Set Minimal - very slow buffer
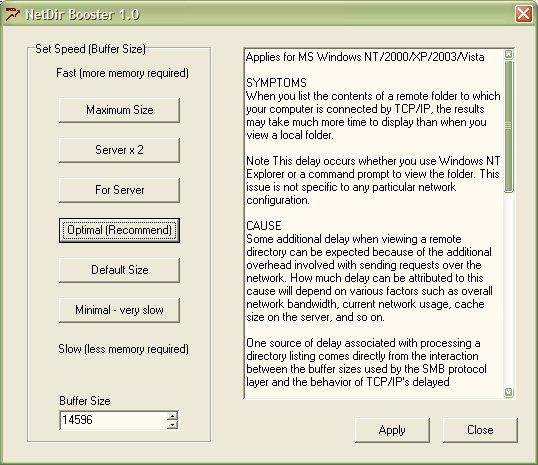This screenshot has width=538, height=465. pyautogui.click(x=119, y=310)
